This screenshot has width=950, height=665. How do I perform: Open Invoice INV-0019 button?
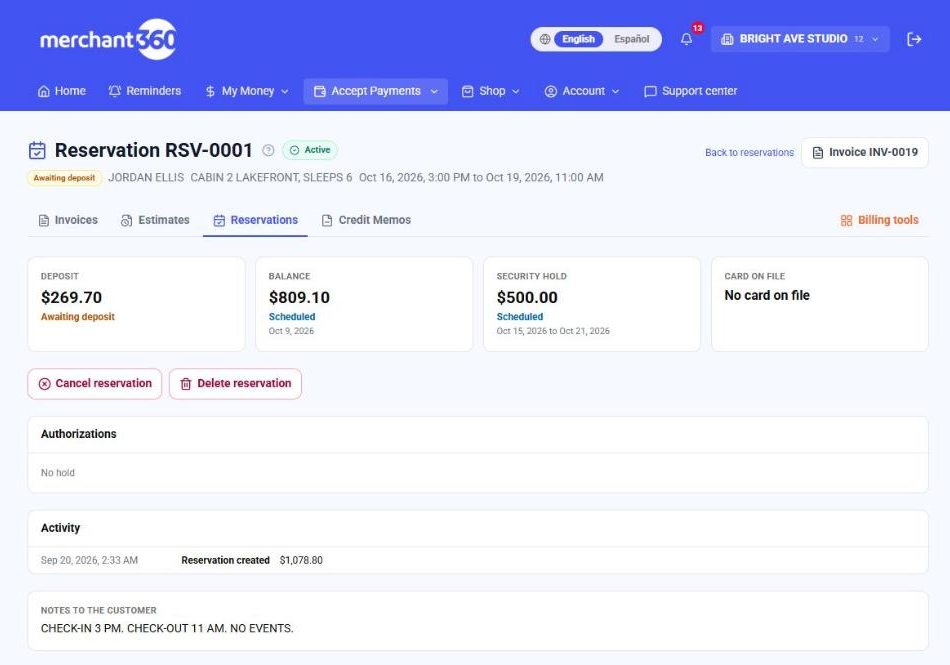865,153
